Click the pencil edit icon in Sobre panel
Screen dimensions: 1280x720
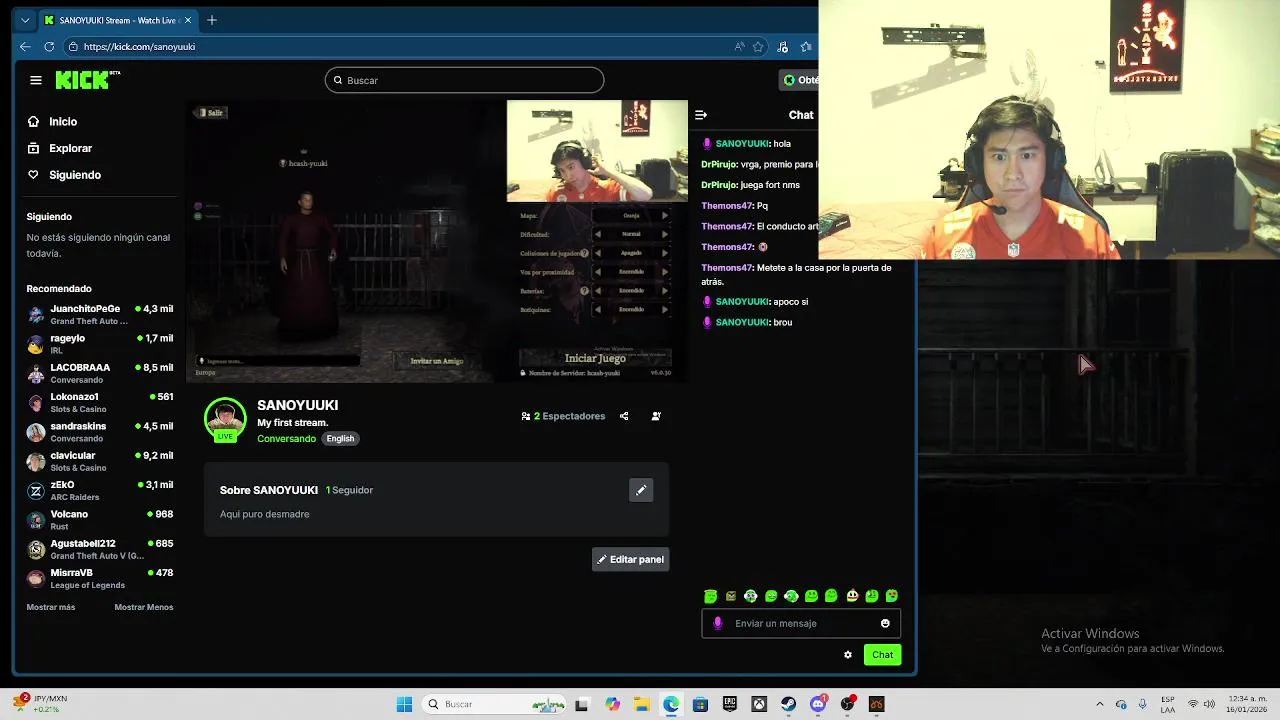coord(641,490)
